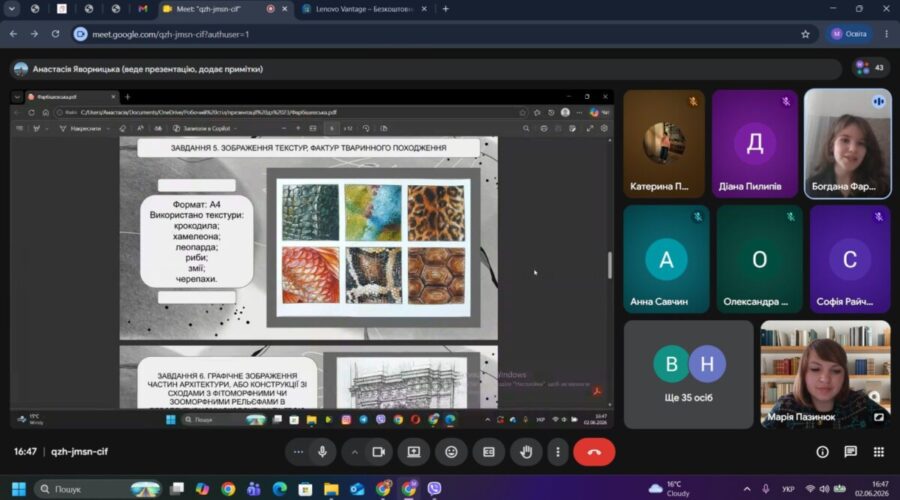Viewport: 900px width, 500px height.
Task: Select the Богдана Фар... video tile
Action: click(x=848, y=144)
